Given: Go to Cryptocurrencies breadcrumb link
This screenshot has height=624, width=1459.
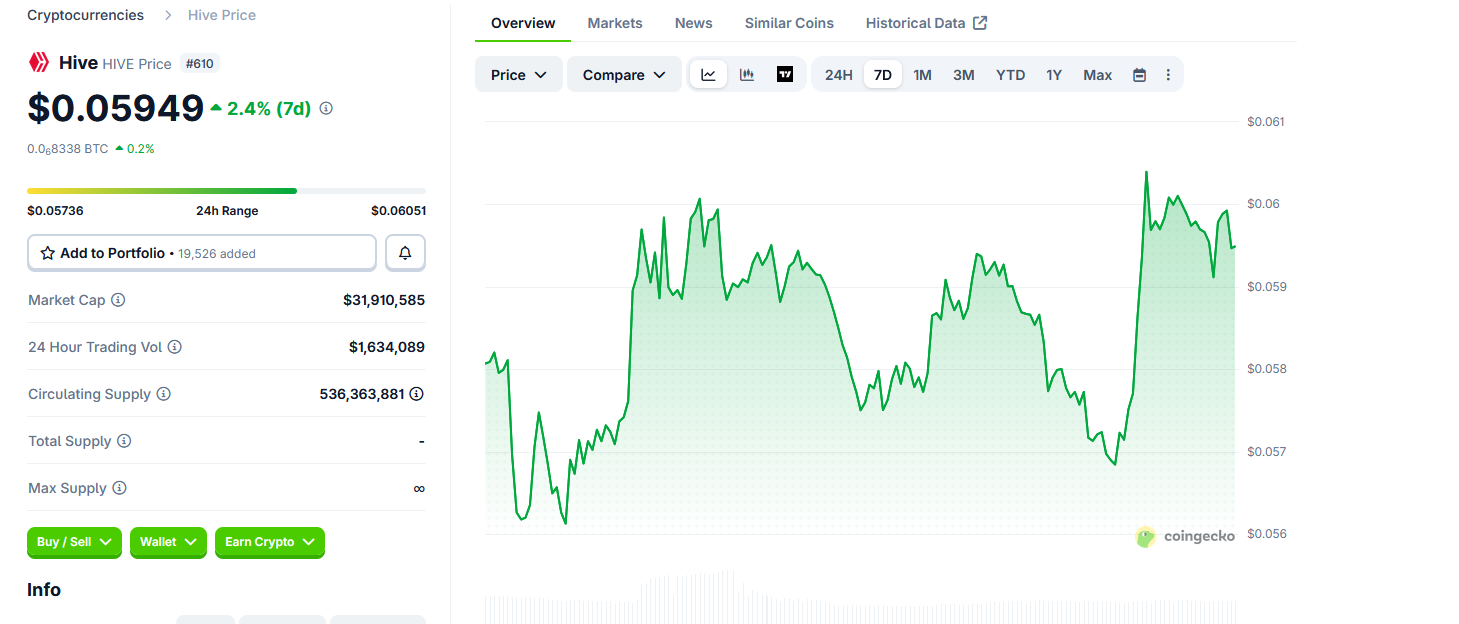Looking at the screenshot, I should (85, 15).
